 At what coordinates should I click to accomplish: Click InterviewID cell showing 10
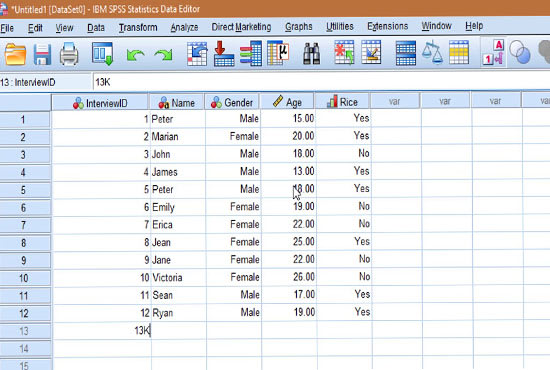[x=102, y=278]
